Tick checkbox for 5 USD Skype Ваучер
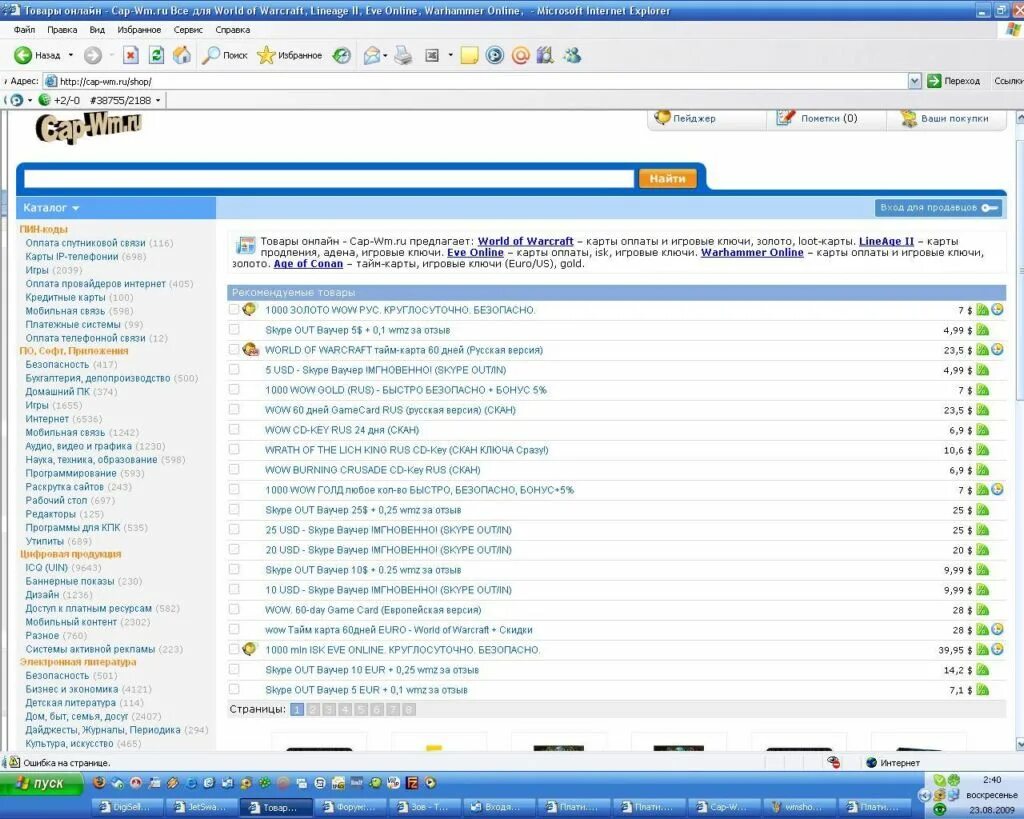1024x819 pixels. (234, 370)
